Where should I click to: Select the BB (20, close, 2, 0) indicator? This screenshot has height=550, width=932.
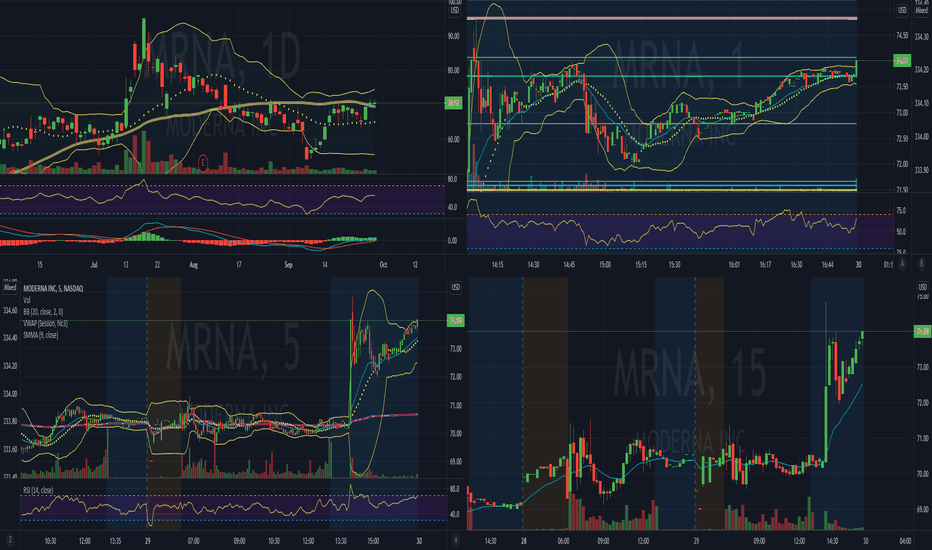coord(43,312)
